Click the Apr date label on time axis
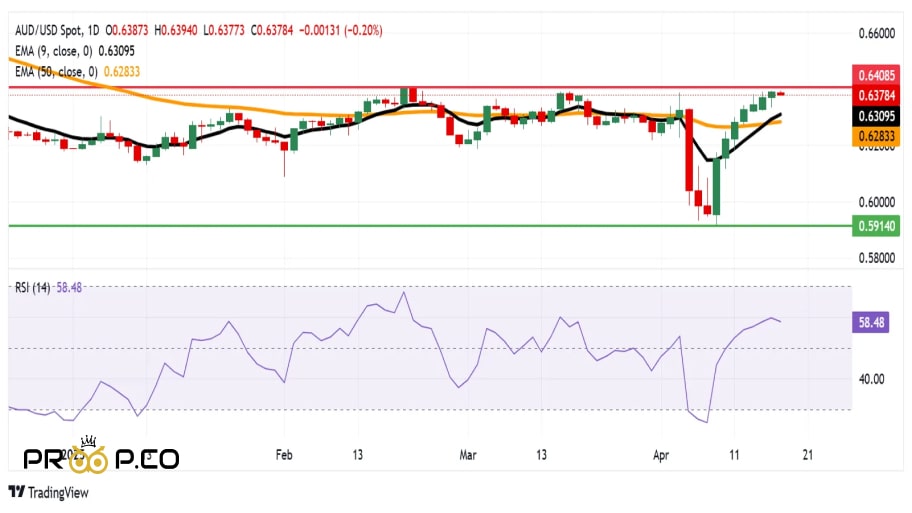The image size is (912, 513). pos(661,455)
